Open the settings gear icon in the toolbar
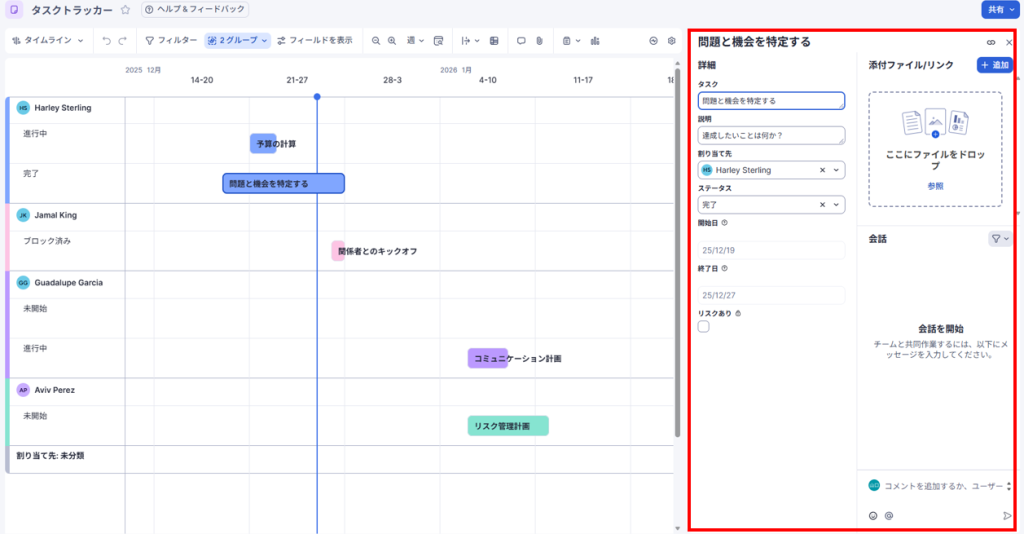The image size is (1024, 534). click(671, 41)
